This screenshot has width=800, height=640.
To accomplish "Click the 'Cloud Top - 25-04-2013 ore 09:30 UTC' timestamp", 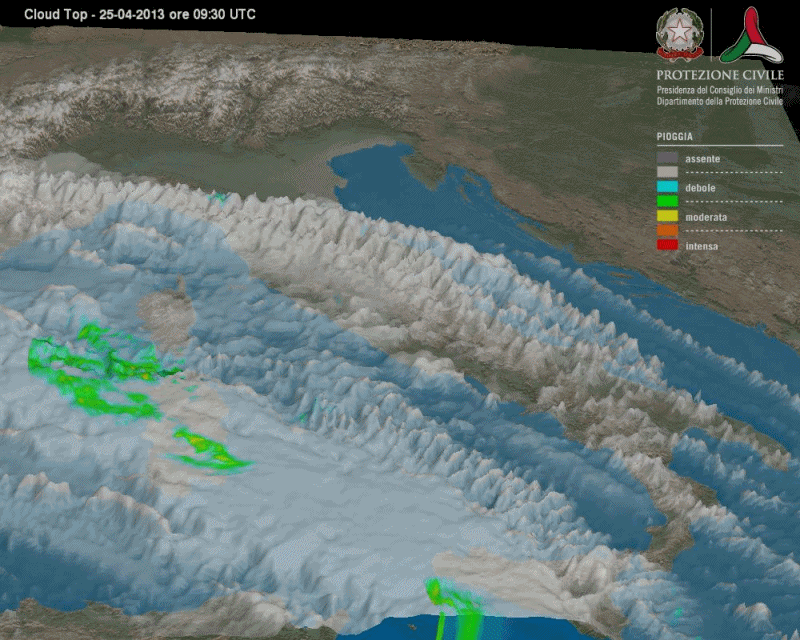I will 140,14.
